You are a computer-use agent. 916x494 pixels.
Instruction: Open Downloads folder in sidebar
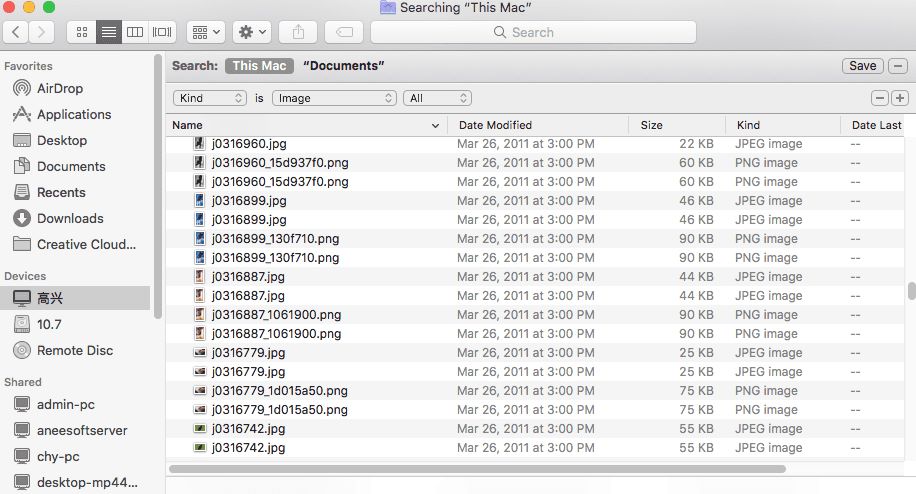70,218
